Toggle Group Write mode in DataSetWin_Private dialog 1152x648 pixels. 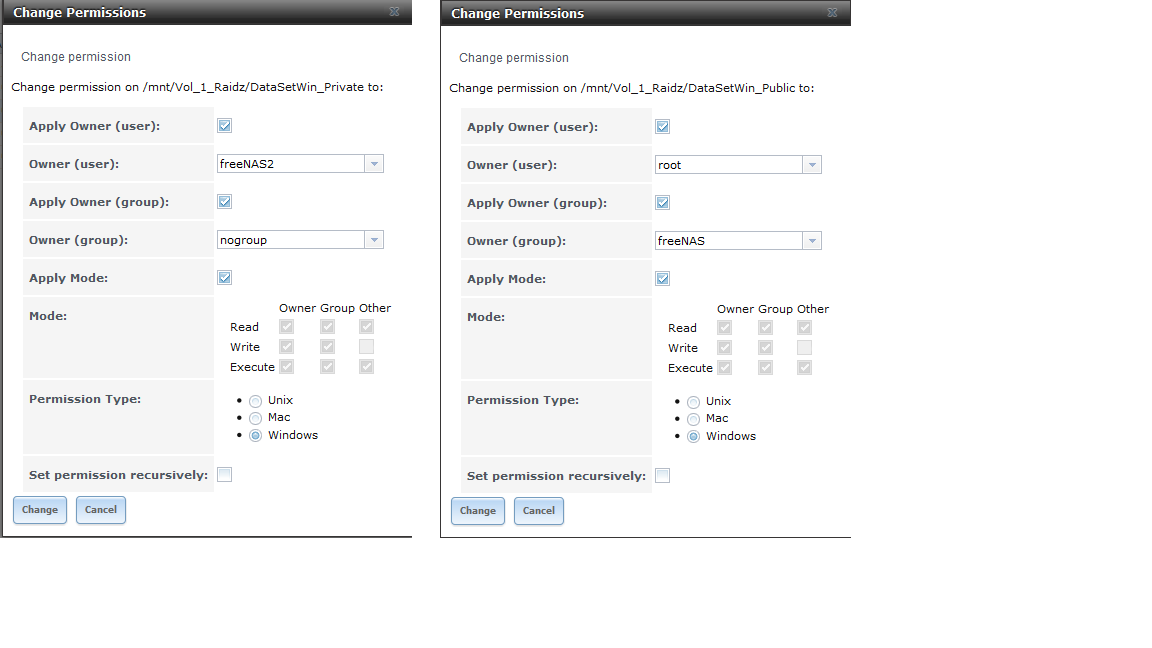tap(328, 346)
